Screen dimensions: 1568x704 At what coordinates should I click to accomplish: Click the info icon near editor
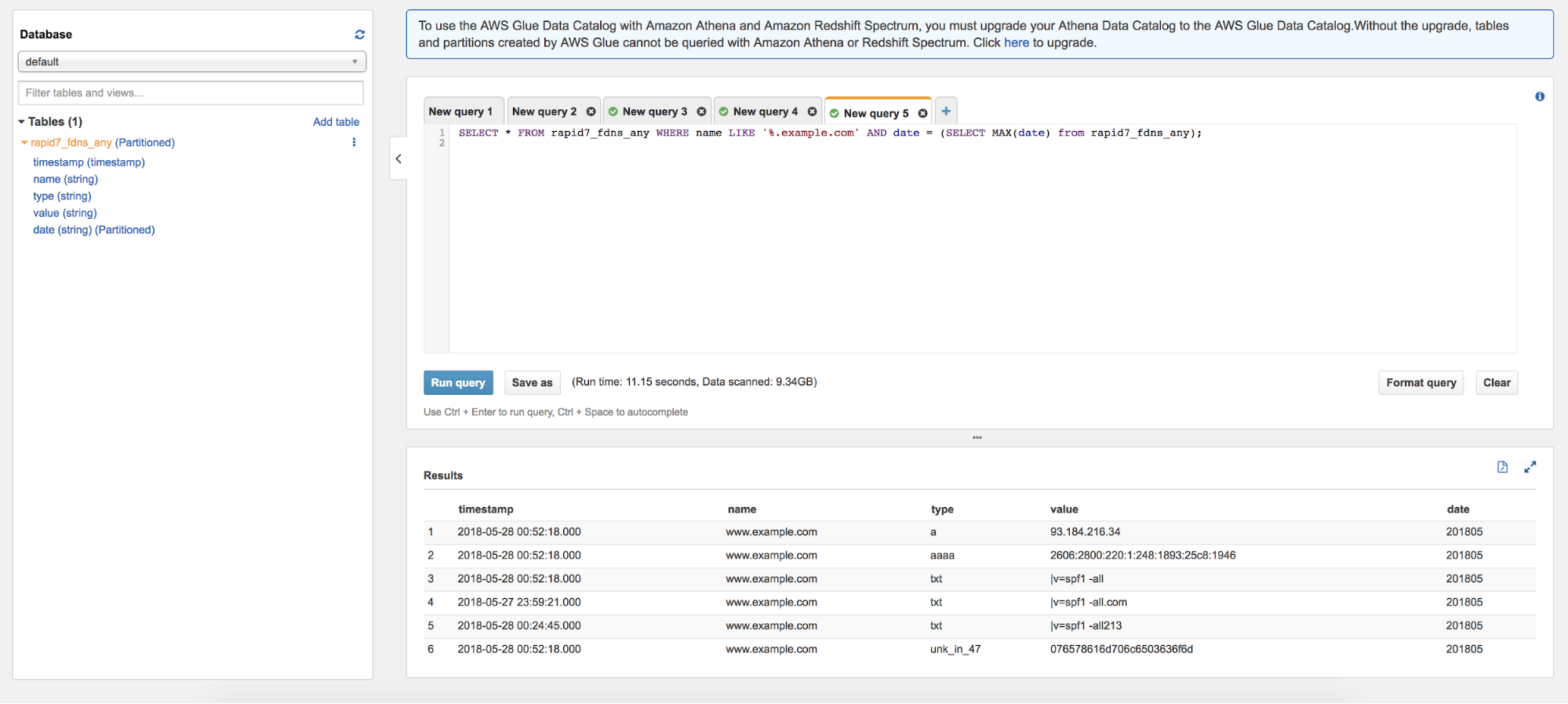pyautogui.click(x=1539, y=97)
